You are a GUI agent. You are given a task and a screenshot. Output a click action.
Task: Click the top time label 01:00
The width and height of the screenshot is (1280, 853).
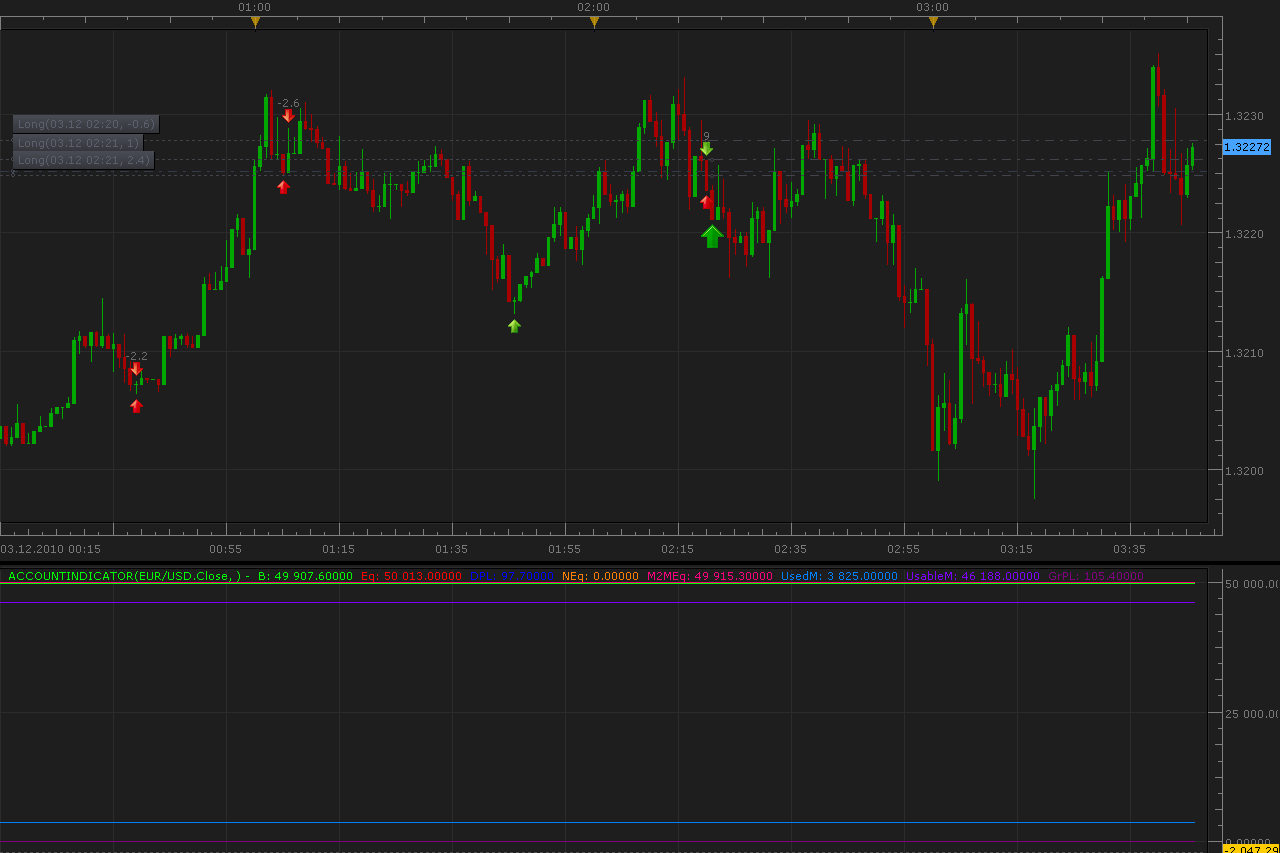254,7
